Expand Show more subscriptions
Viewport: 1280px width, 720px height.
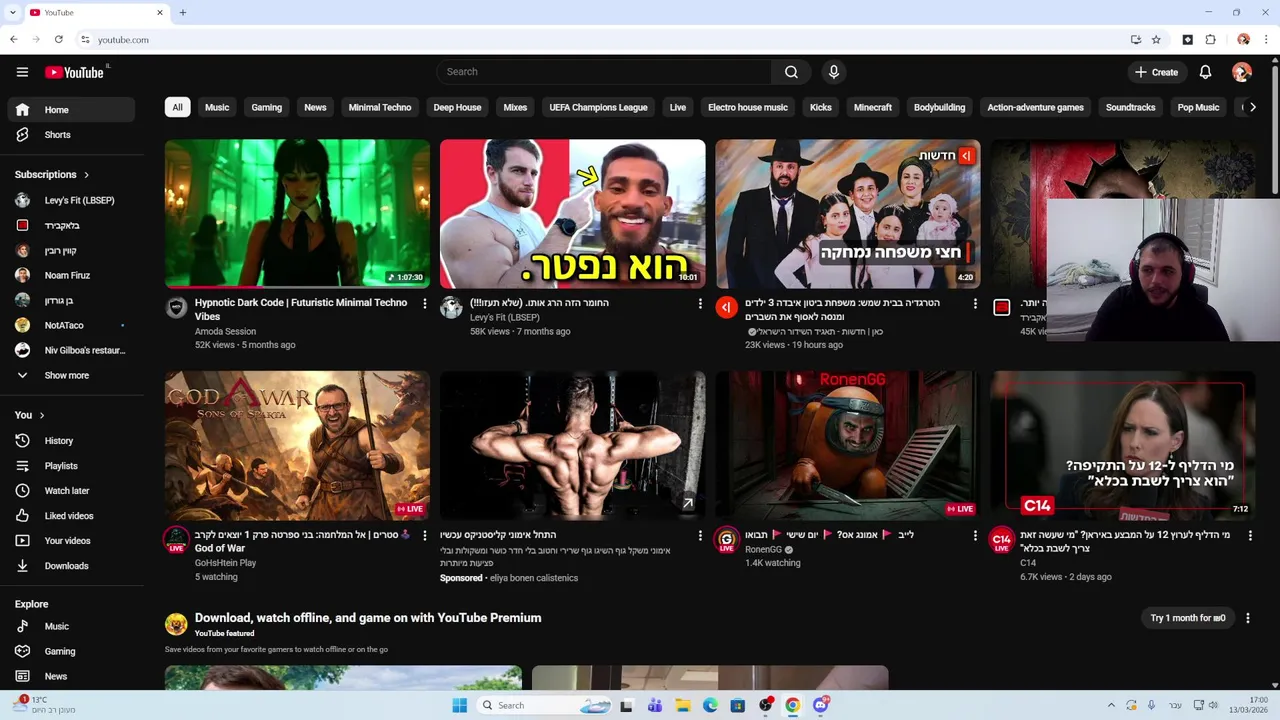[69, 376]
